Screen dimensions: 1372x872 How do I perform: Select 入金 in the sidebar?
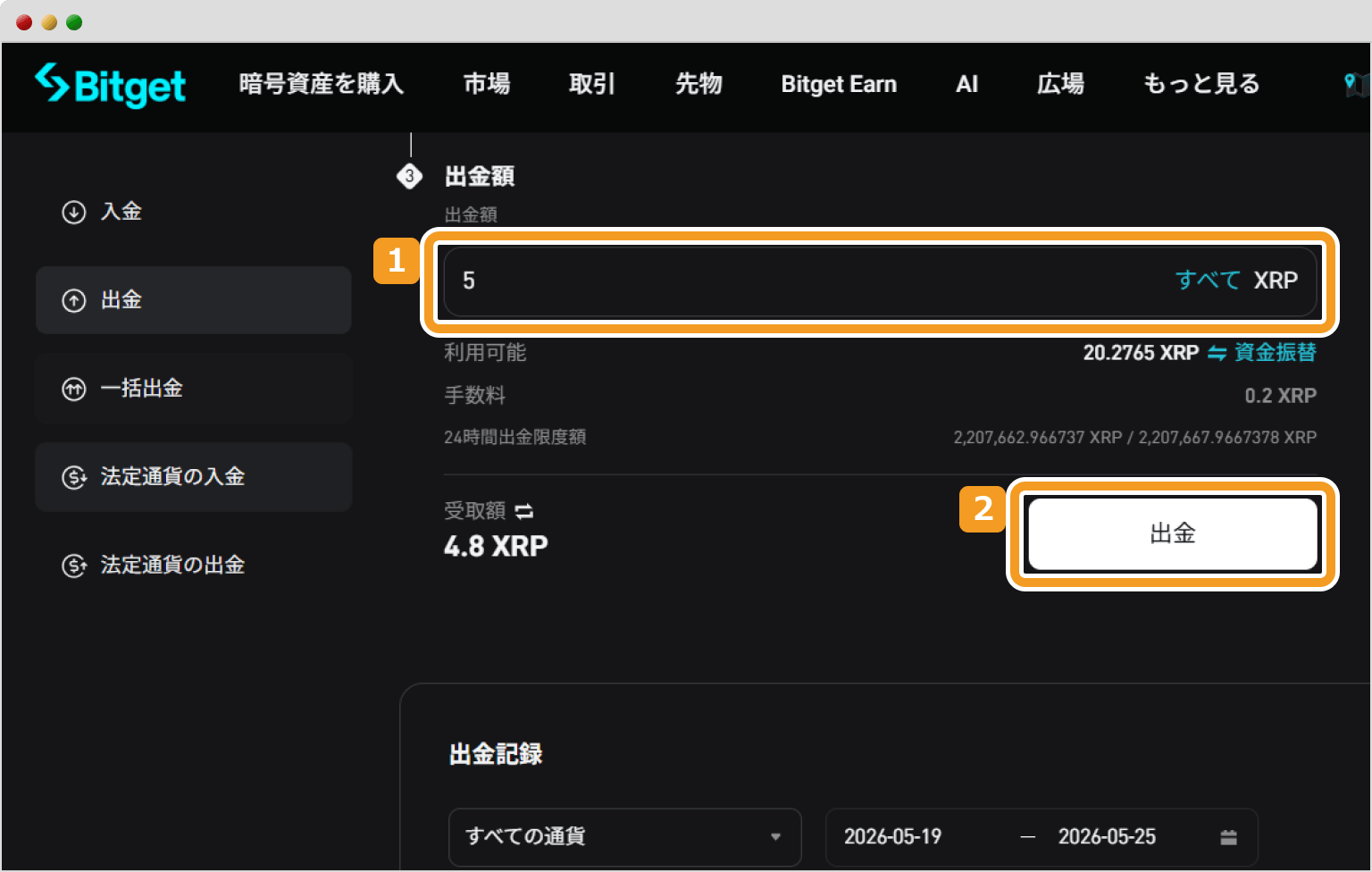pyautogui.click(x=193, y=212)
